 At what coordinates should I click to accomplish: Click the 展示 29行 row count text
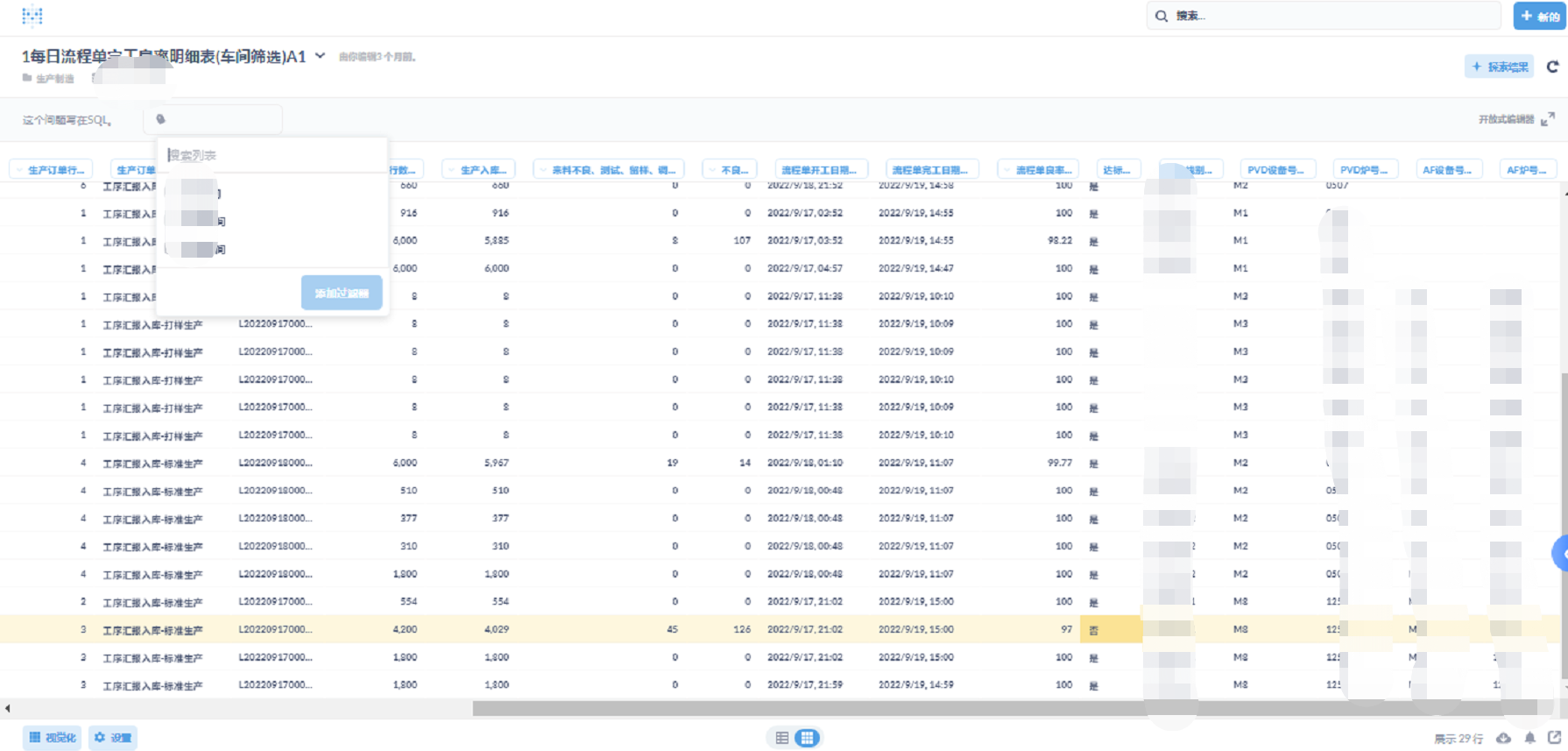[1459, 739]
